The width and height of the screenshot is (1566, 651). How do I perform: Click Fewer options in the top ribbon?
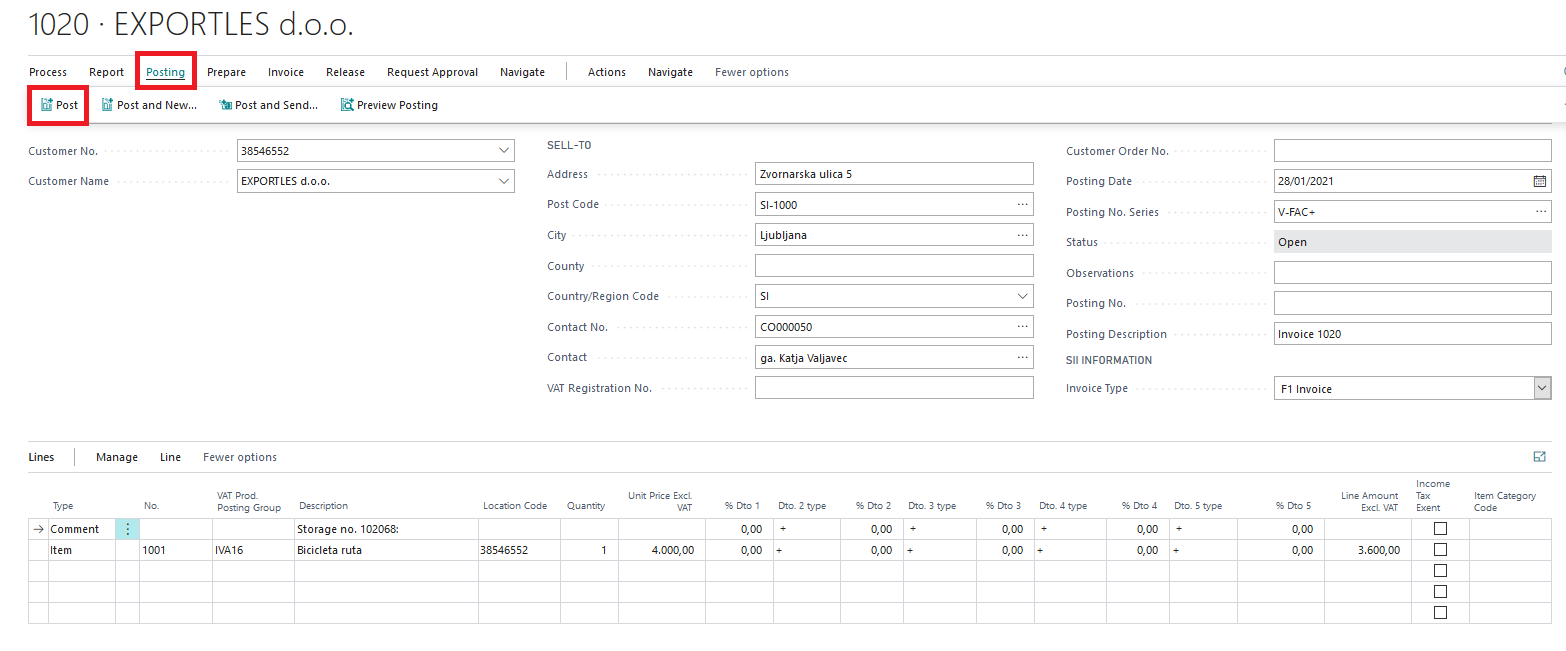tap(751, 72)
